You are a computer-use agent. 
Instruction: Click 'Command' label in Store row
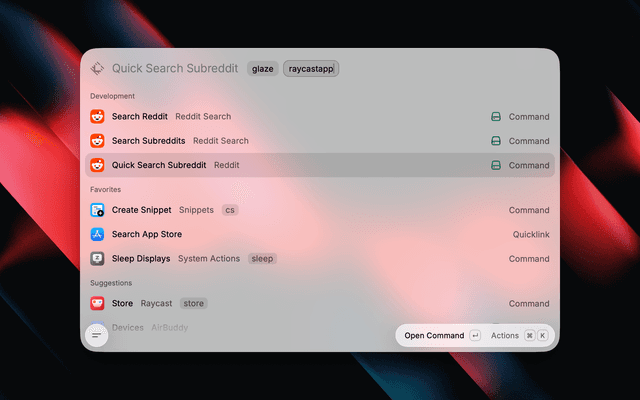529,304
